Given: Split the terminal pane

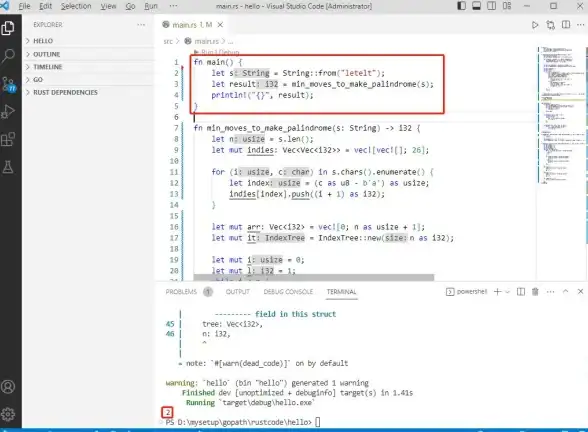Looking at the screenshot, I should [521, 292].
